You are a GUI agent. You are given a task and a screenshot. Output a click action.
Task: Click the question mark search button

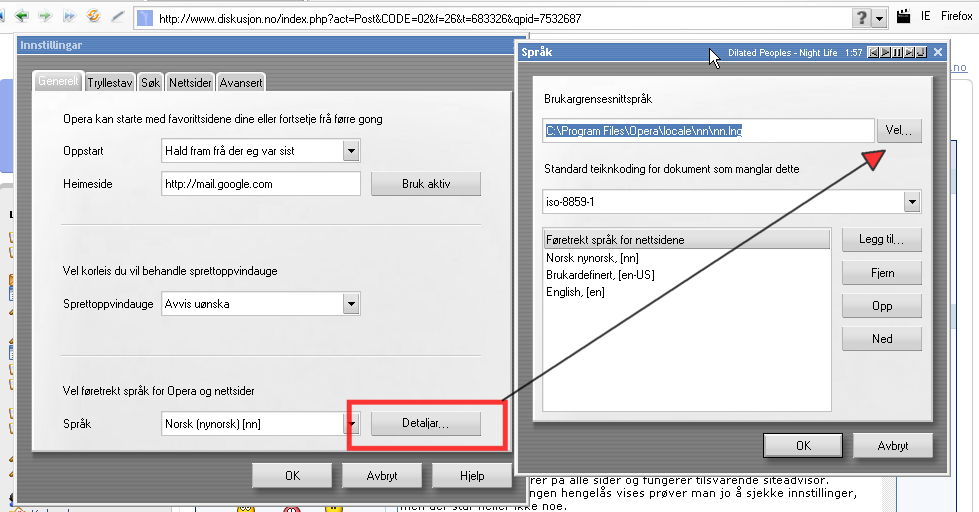pyautogui.click(x=862, y=17)
